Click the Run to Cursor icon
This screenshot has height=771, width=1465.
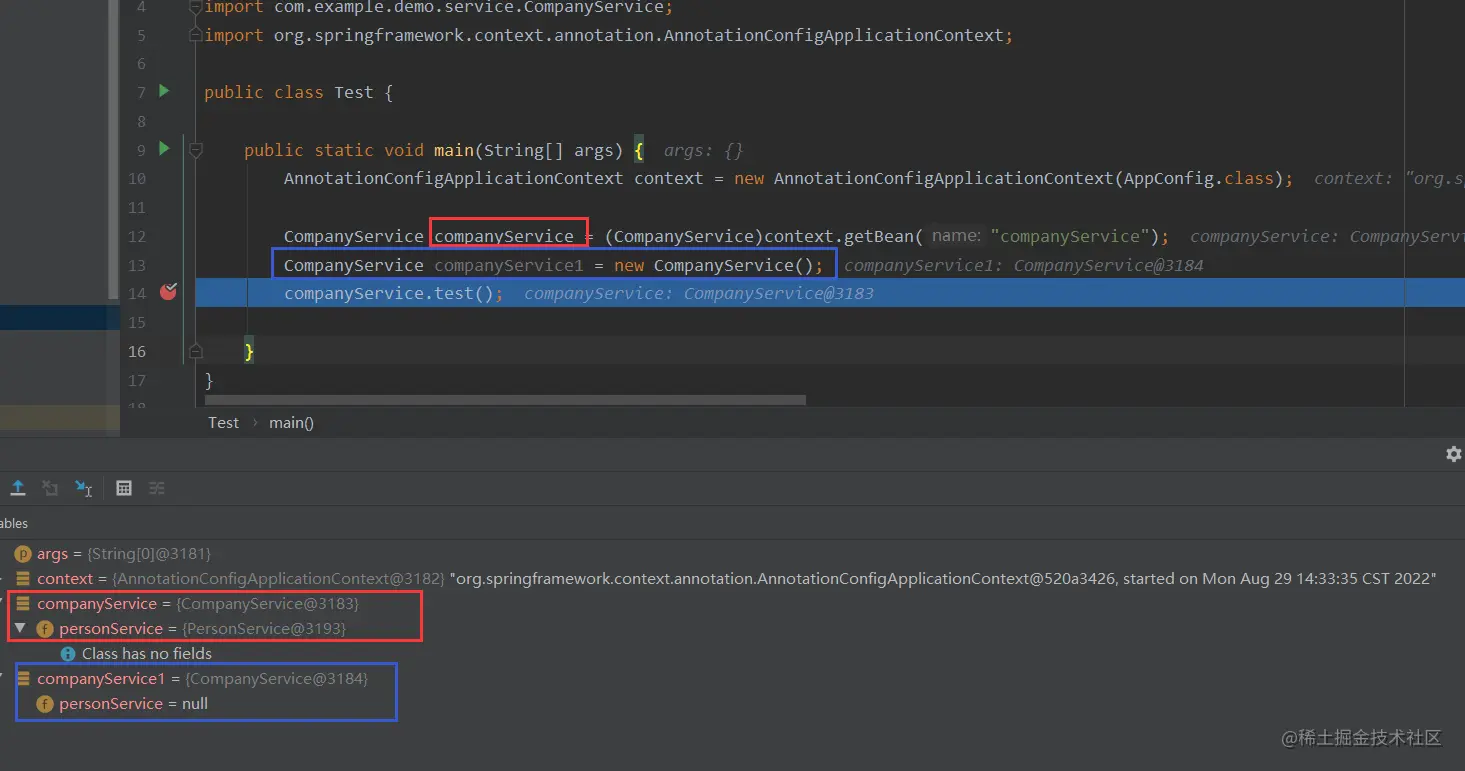(84, 488)
